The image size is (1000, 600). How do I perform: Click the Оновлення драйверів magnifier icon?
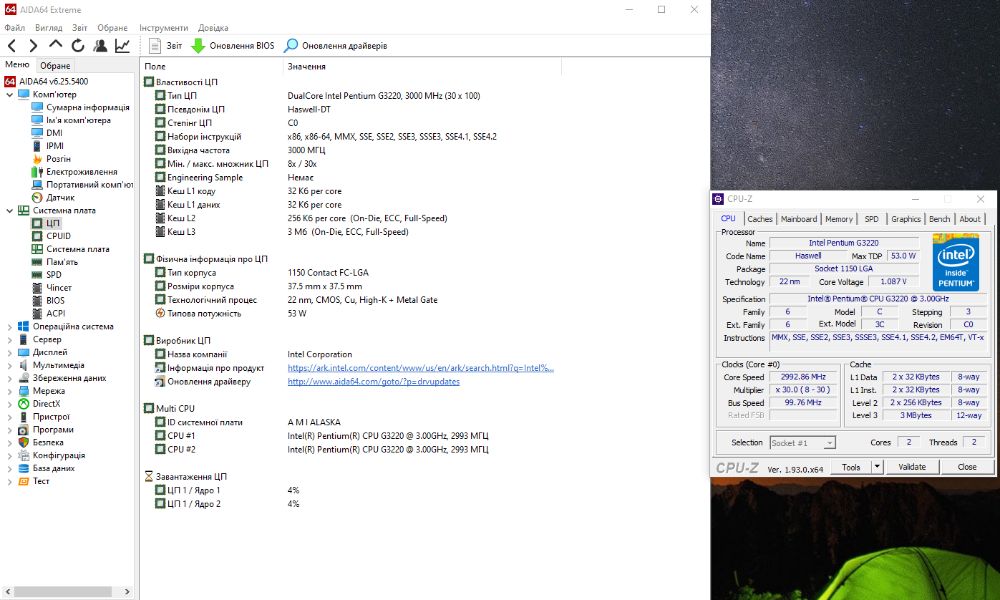click(291, 45)
